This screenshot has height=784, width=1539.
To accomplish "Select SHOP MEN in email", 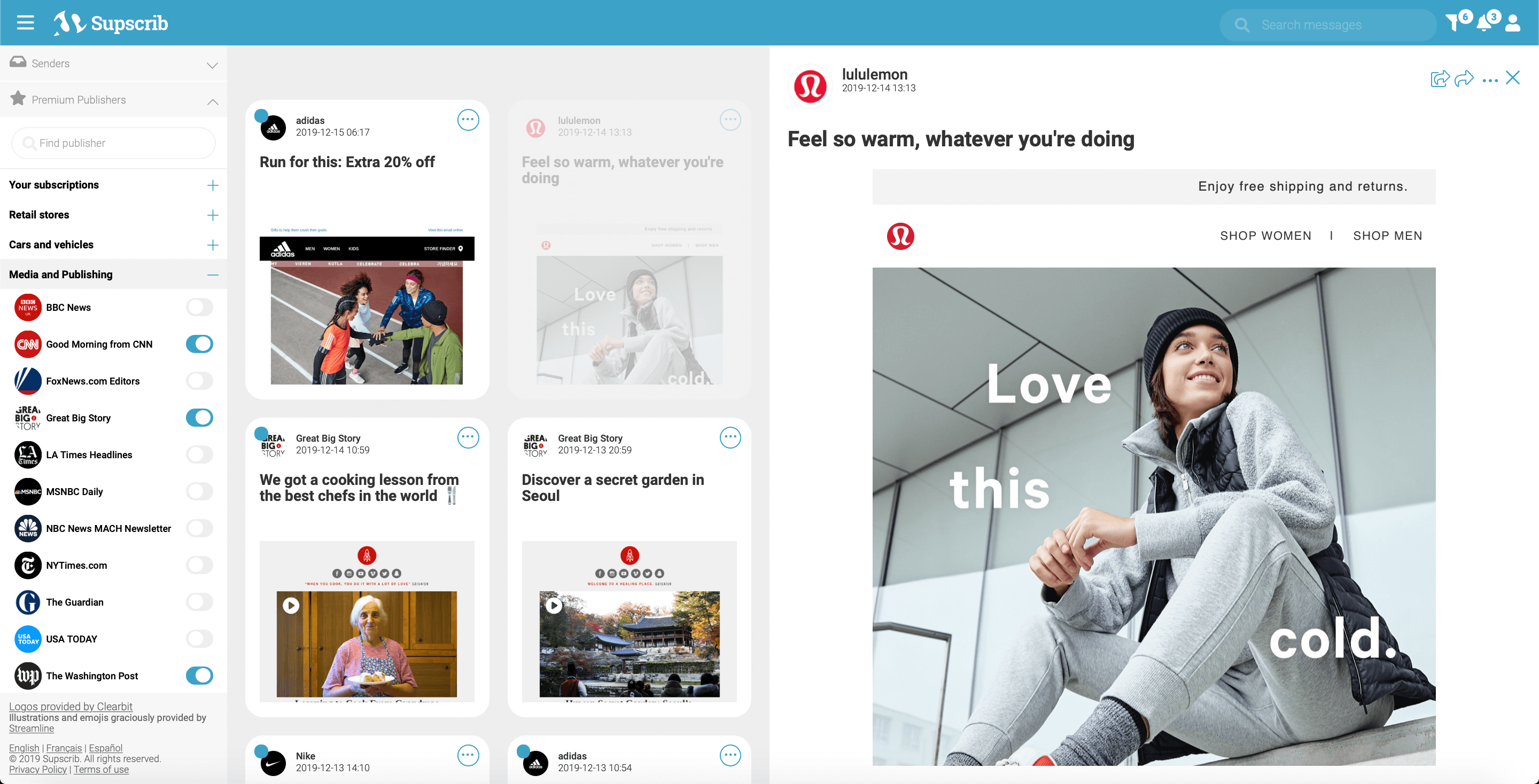I will [1387, 236].
